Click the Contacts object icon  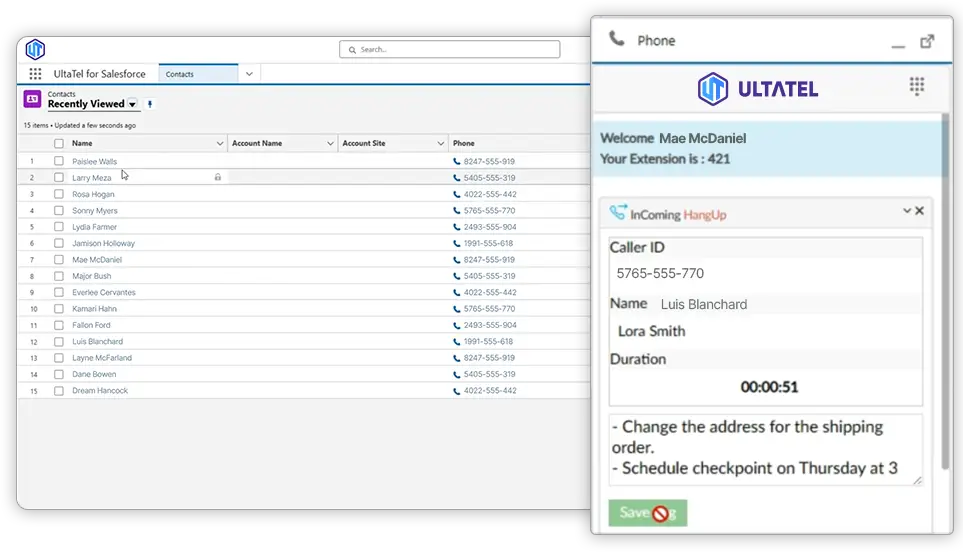pyautogui.click(x=32, y=99)
